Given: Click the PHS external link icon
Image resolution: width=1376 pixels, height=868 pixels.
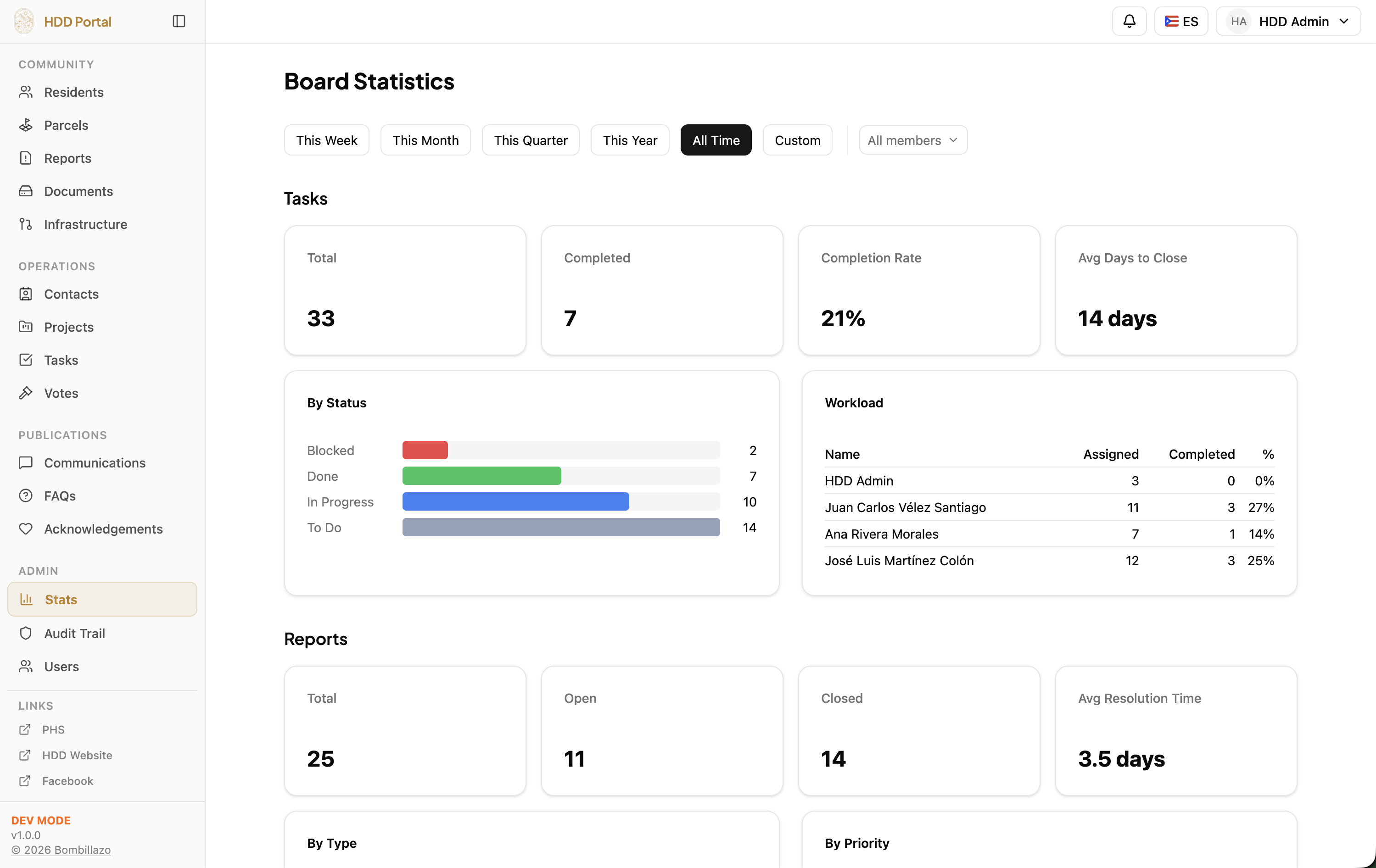Looking at the screenshot, I should pyautogui.click(x=25, y=730).
